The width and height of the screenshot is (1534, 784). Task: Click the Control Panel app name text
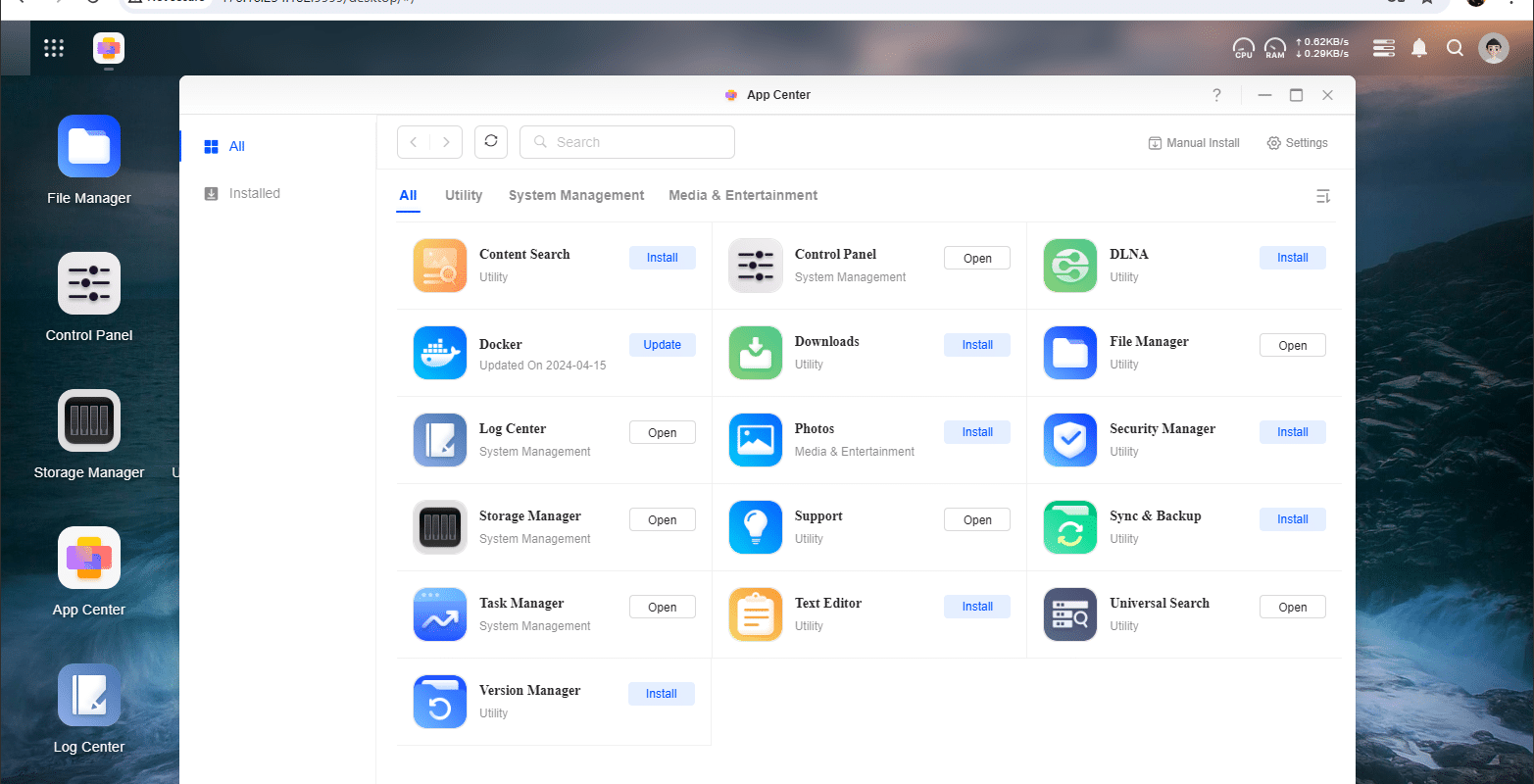point(836,254)
